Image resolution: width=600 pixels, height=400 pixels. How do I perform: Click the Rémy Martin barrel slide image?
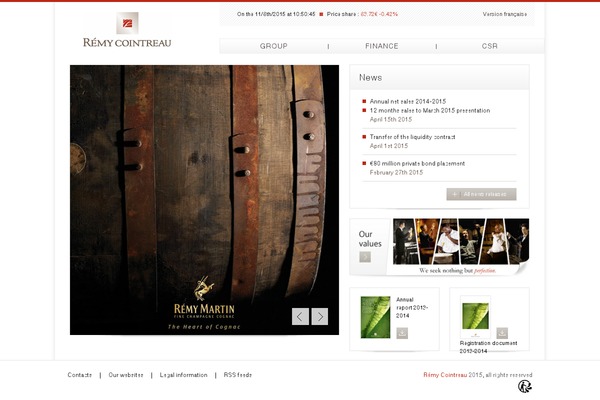204,200
